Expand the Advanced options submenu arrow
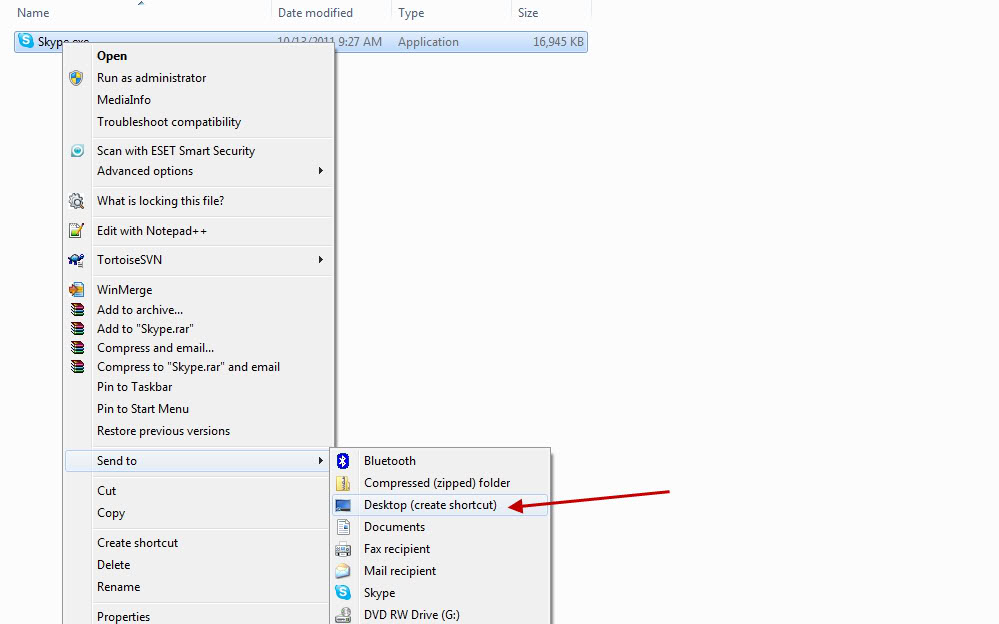The width and height of the screenshot is (999, 624). tap(320, 171)
